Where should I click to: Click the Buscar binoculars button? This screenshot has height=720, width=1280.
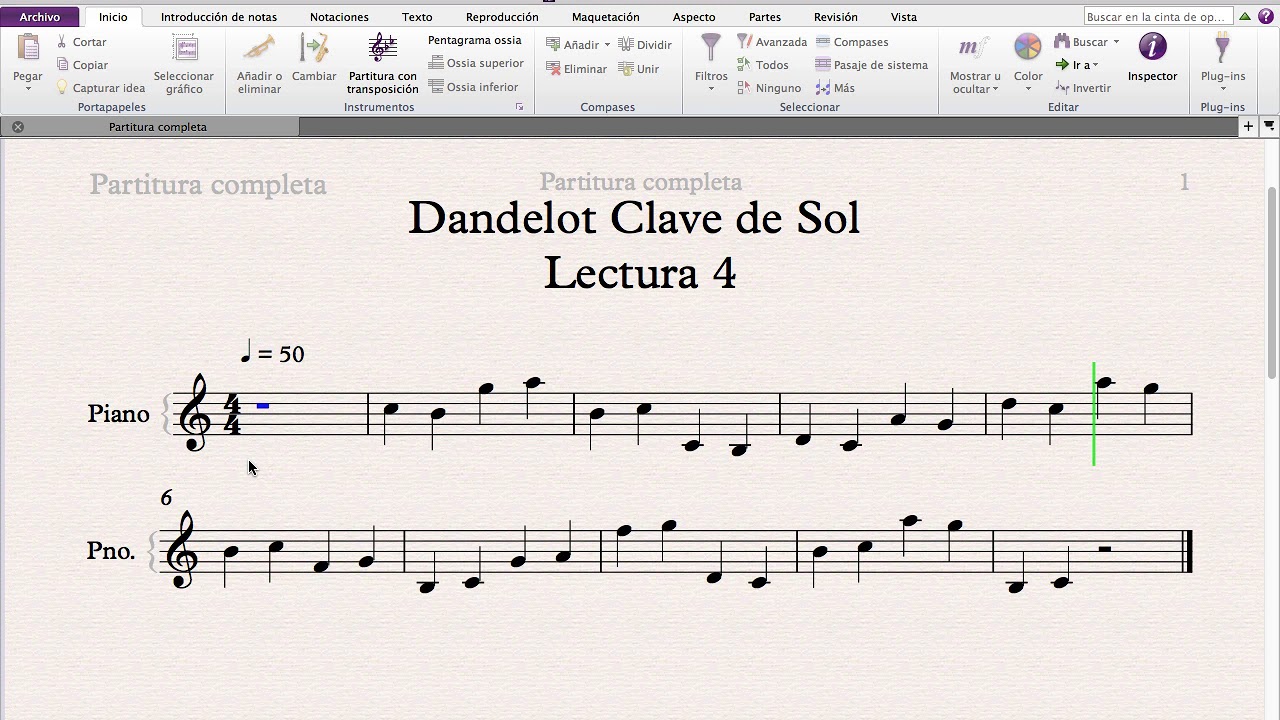1080,42
